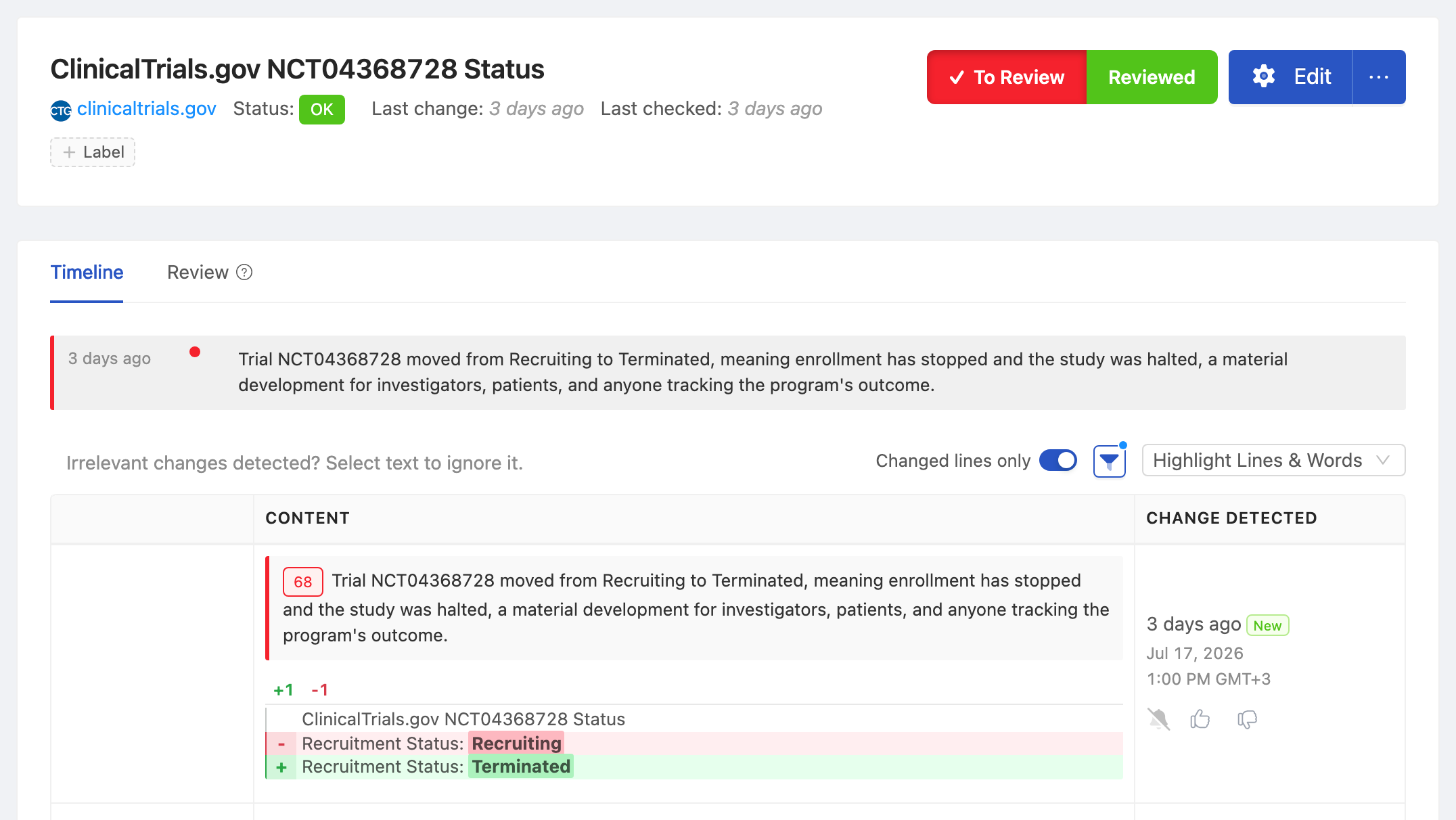Click the removed word Recruiting in diff
The width and height of the screenshot is (1456, 820).
pyautogui.click(x=516, y=743)
